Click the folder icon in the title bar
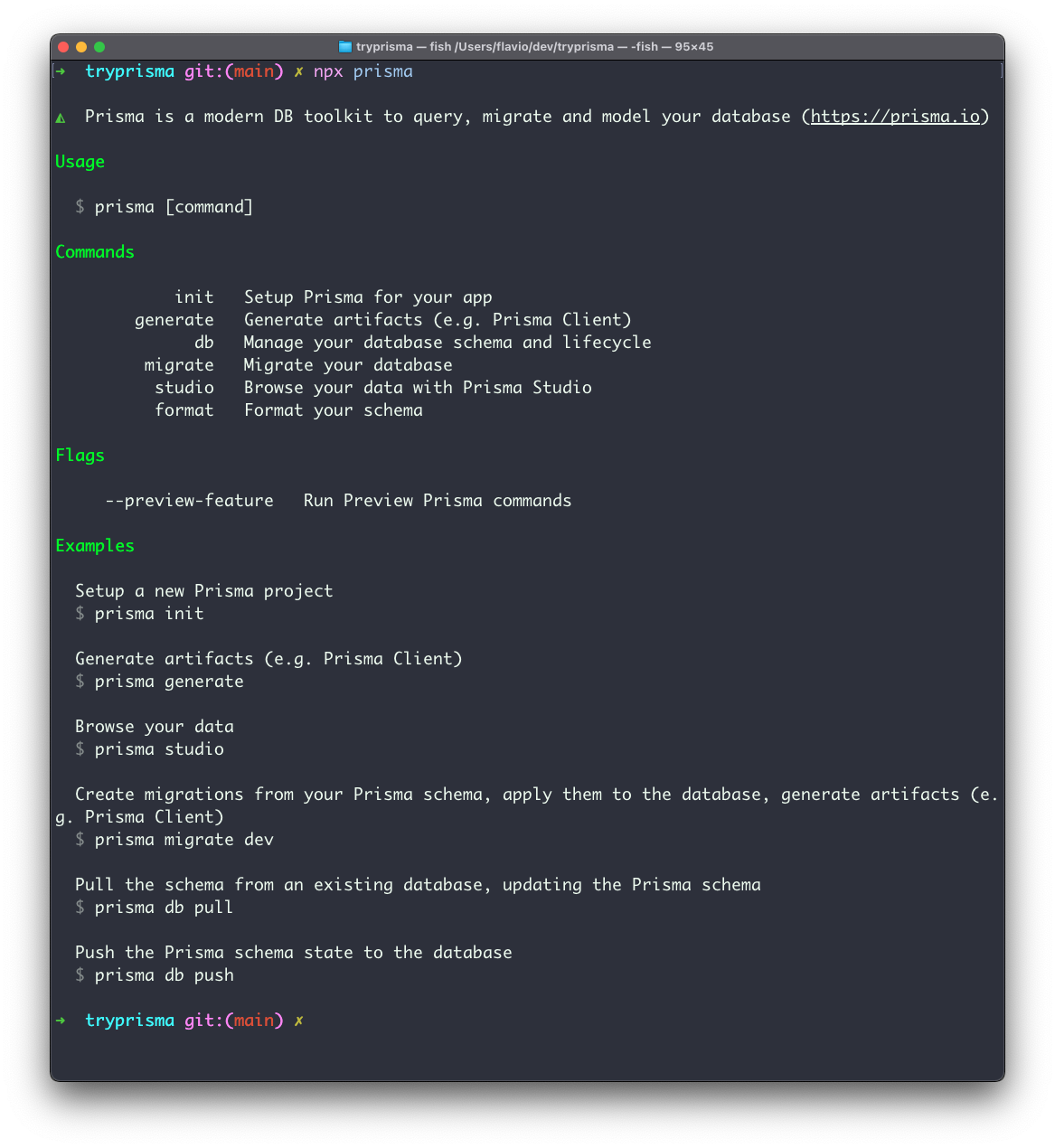This screenshot has width=1055, height=1148. click(x=344, y=47)
